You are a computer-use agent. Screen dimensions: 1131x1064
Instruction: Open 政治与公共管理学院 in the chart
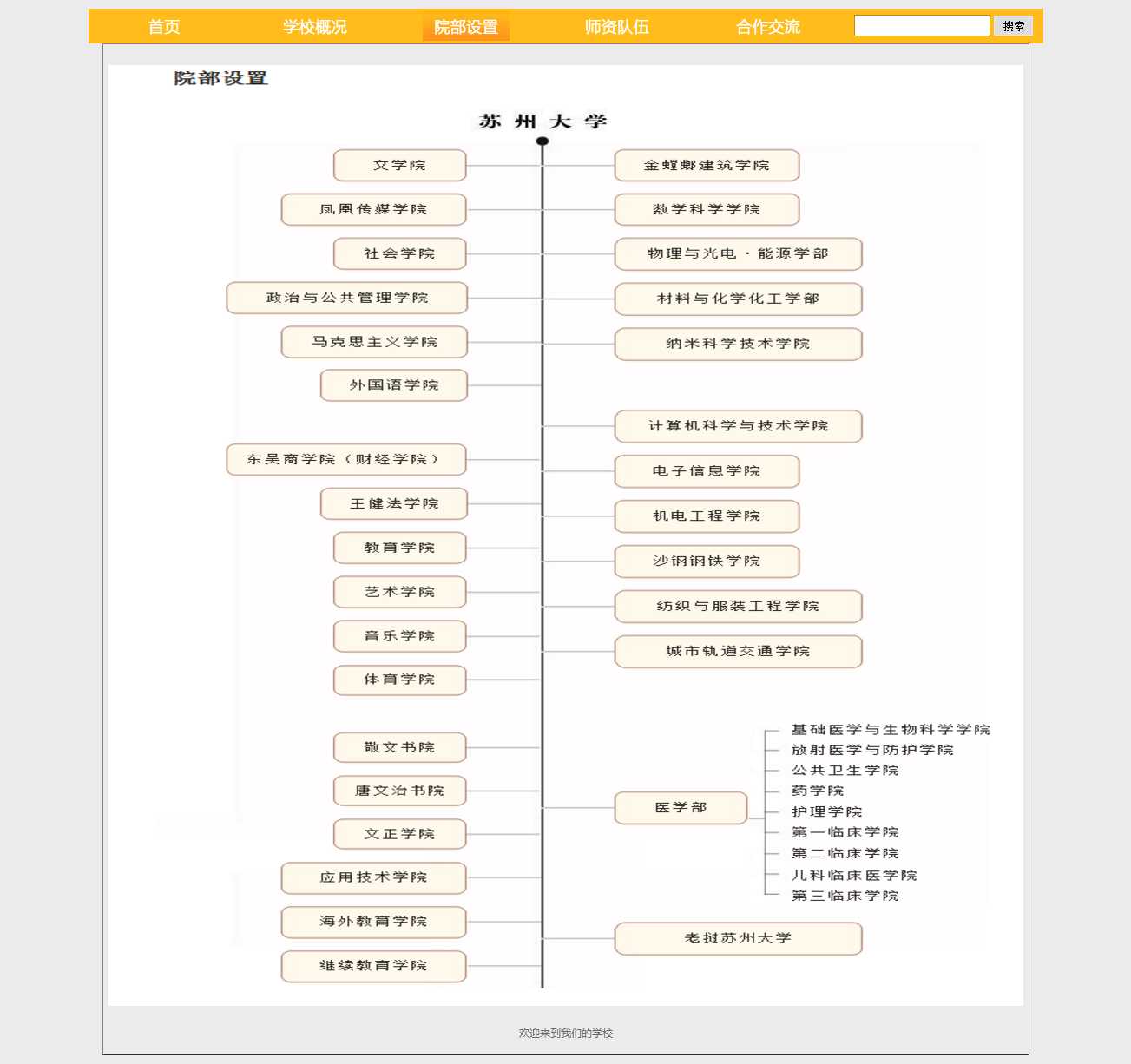pyautogui.click(x=346, y=298)
